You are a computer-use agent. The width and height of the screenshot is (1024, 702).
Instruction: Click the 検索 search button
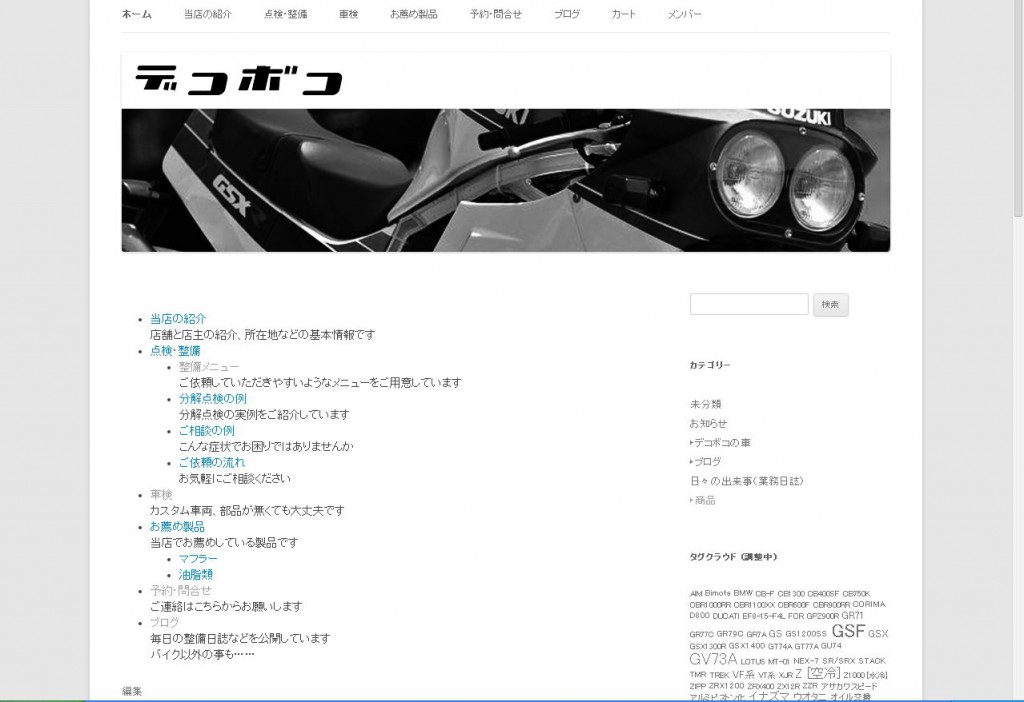click(x=831, y=305)
